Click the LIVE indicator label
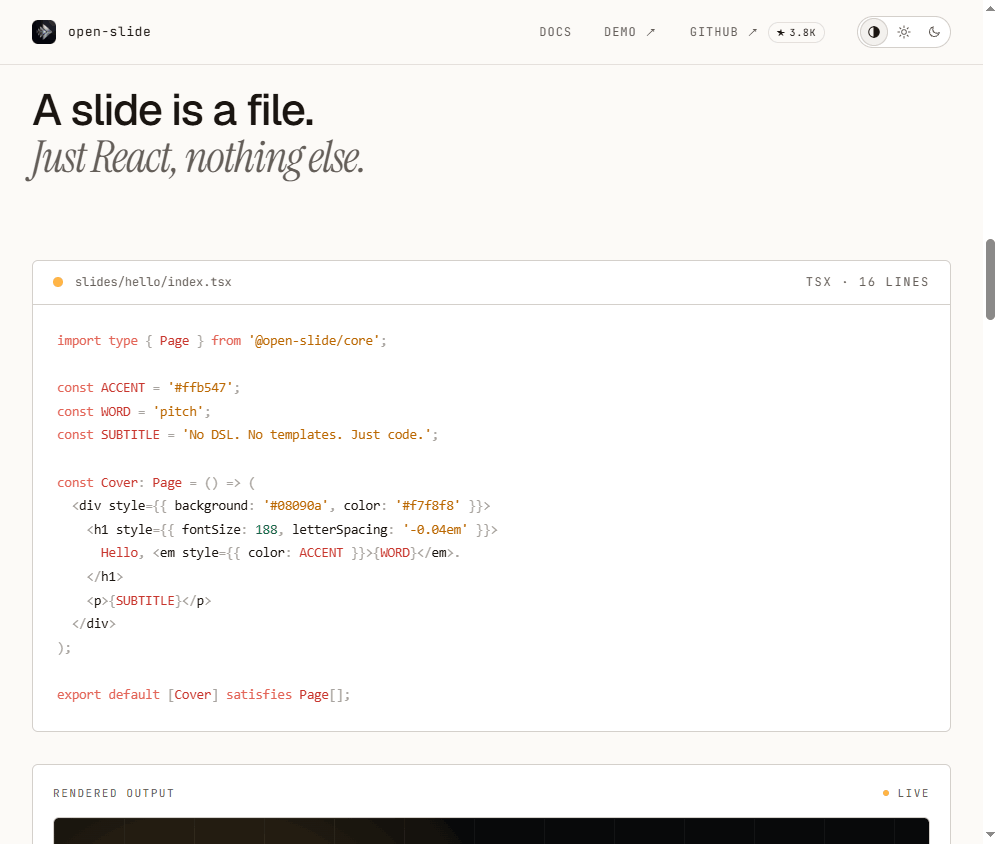The height and width of the screenshot is (844, 998). click(913, 793)
